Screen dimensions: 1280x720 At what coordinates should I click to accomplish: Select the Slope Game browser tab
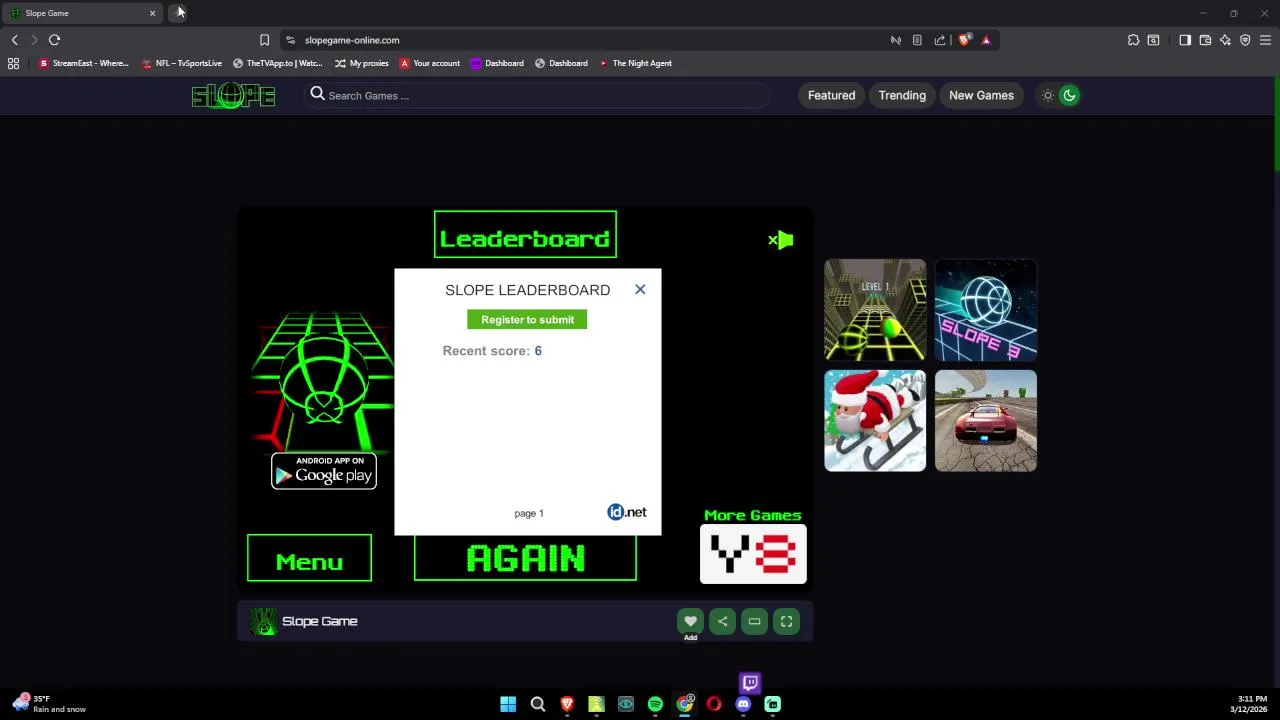point(82,13)
